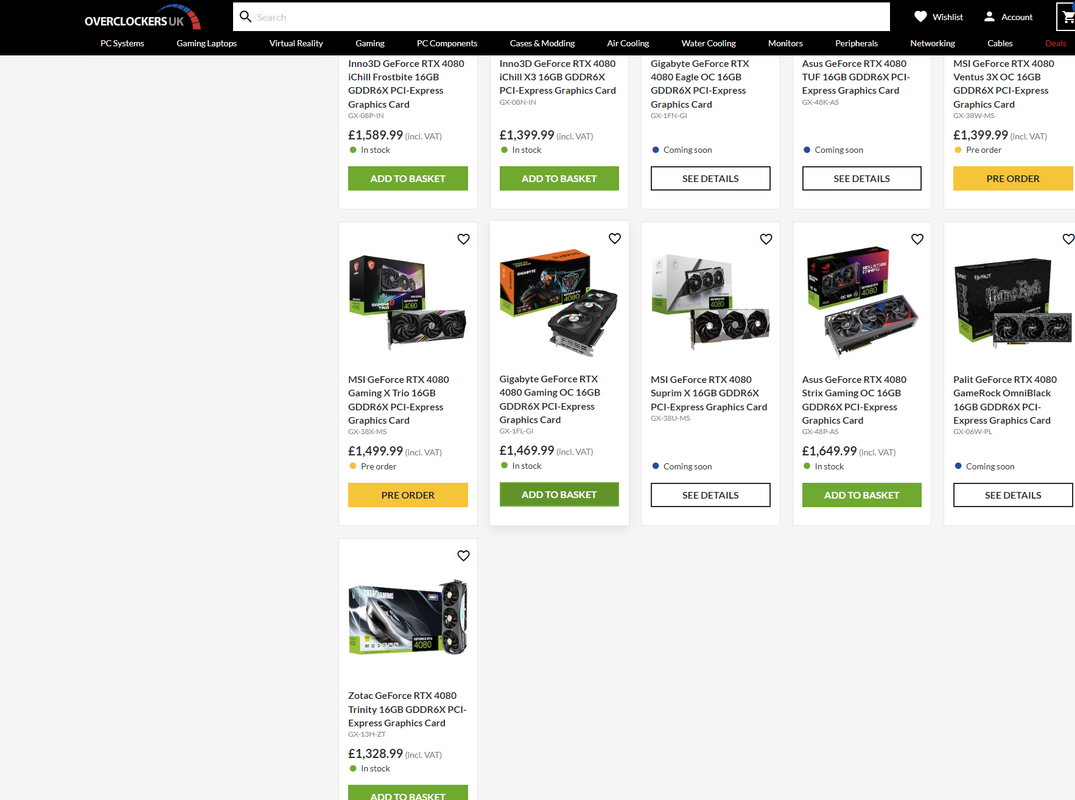Open the Monitors menu

coord(786,43)
